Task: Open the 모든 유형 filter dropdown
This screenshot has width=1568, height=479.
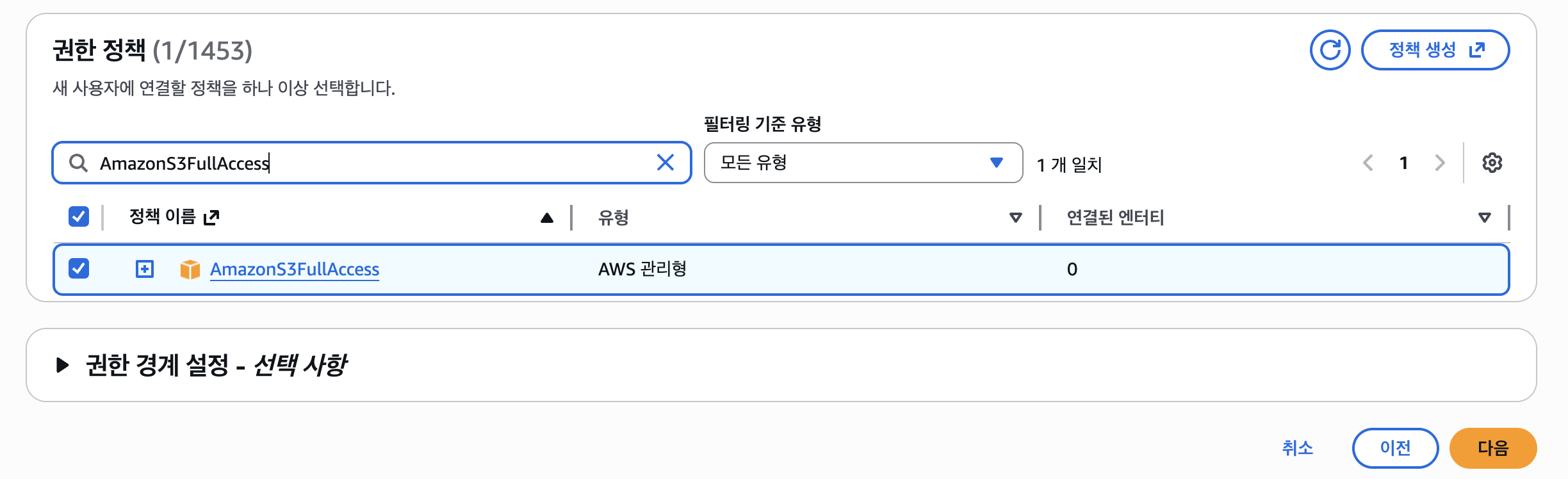Action: pos(863,163)
